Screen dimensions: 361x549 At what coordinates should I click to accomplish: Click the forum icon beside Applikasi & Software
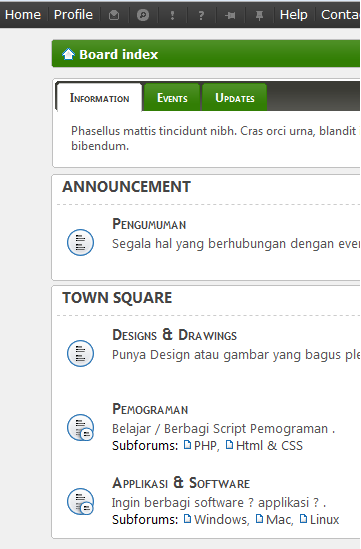coord(81,501)
